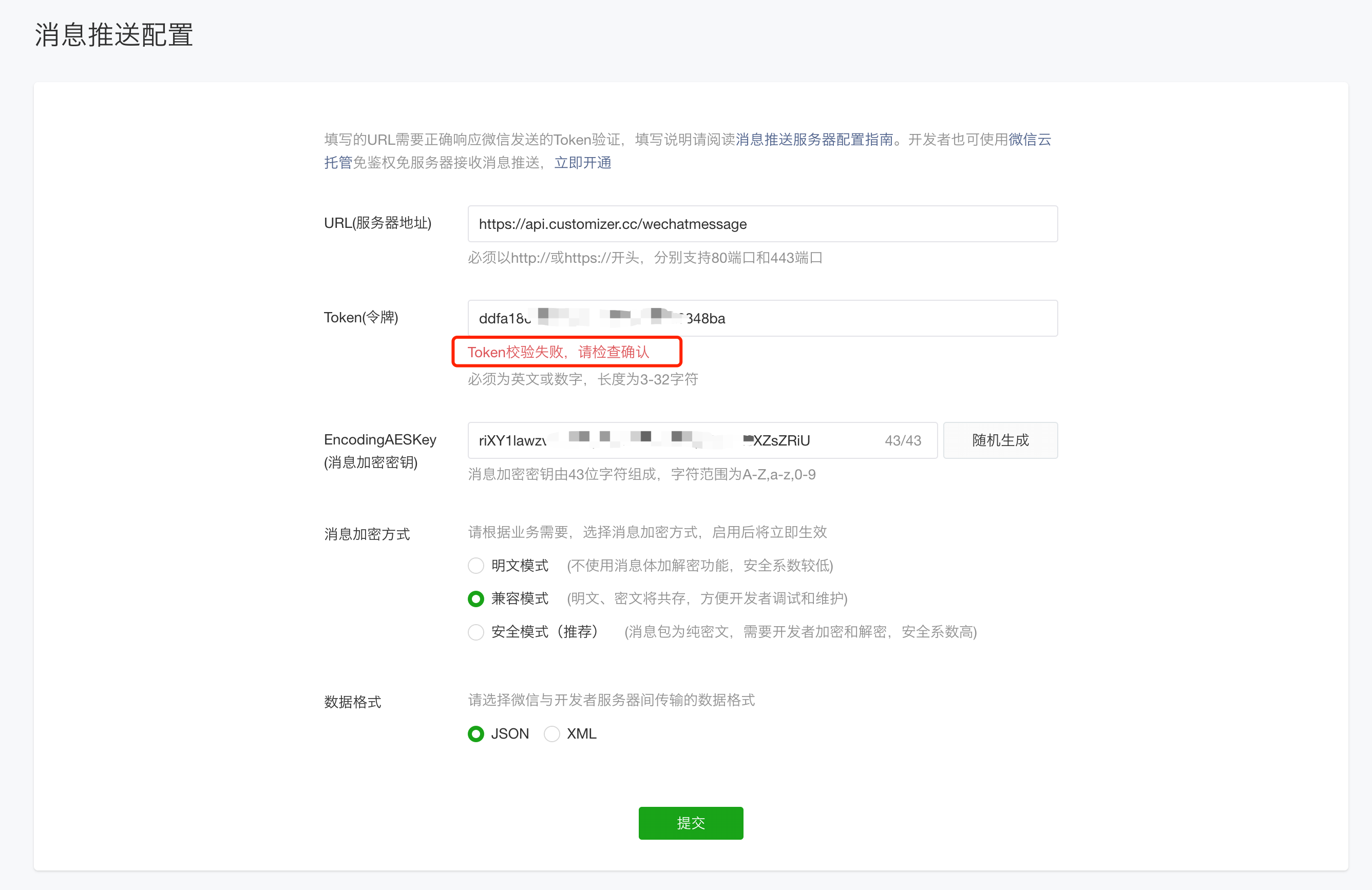The width and height of the screenshot is (1372, 890).
Task: Click the JSON label text
Action: [x=509, y=734]
